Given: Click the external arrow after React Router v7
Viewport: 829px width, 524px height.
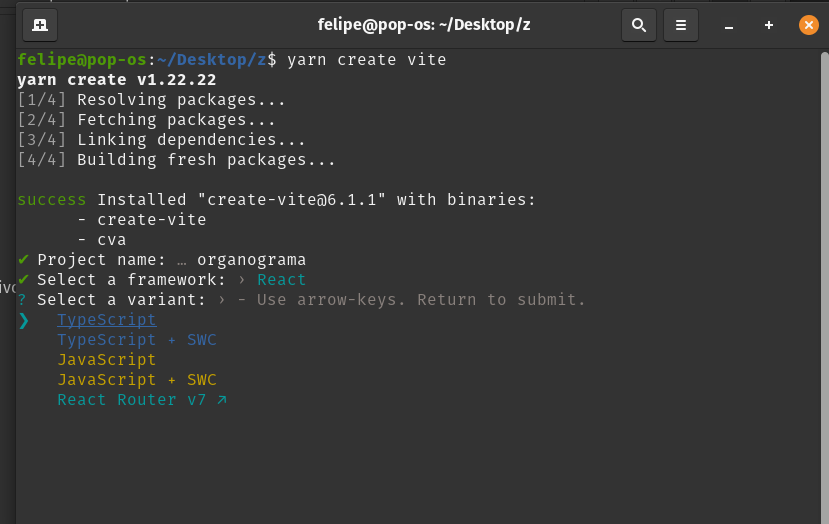Looking at the screenshot, I should (222, 400).
